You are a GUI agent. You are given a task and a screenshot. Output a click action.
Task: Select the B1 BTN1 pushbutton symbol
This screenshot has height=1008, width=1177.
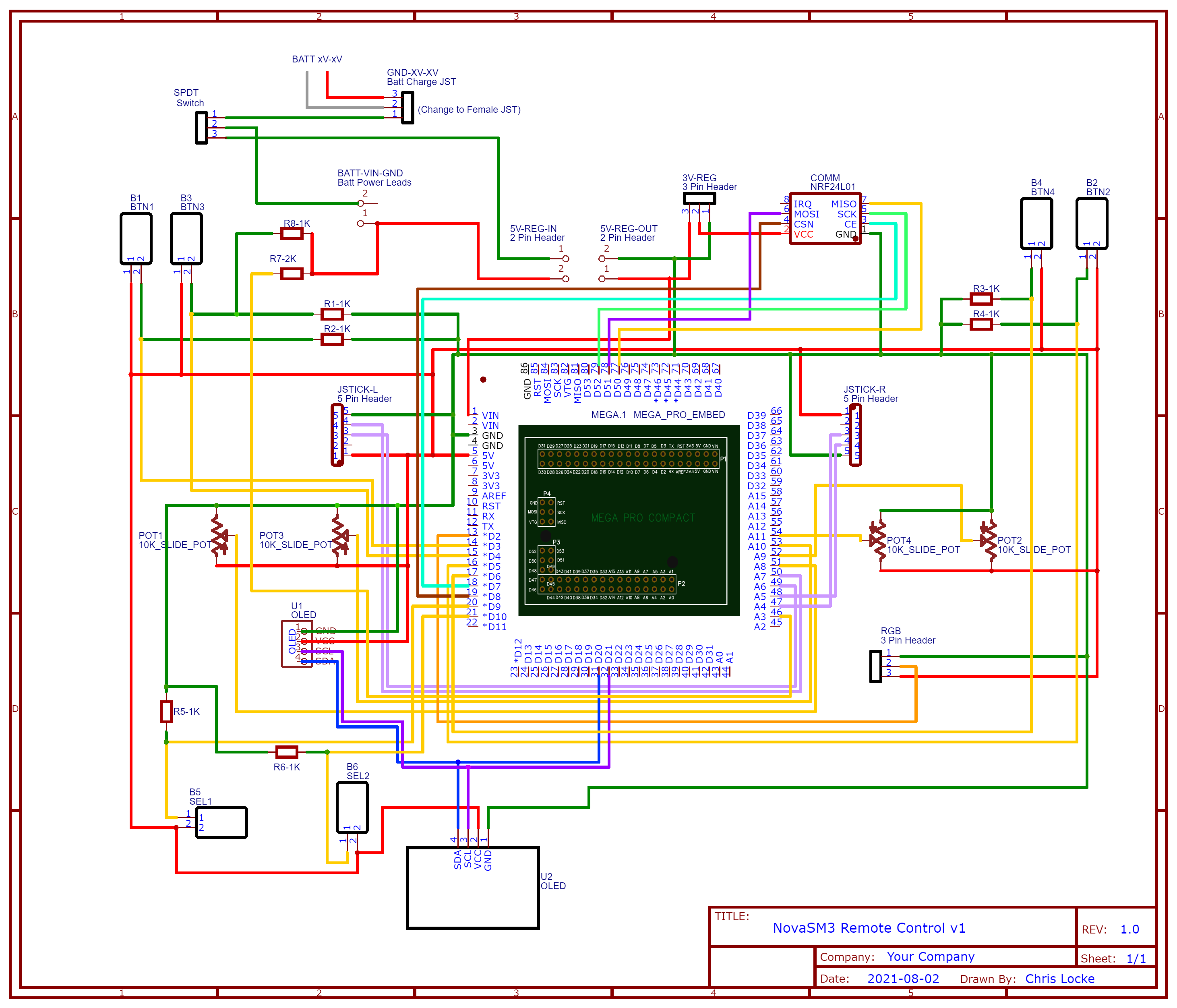pyautogui.click(x=137, y=239)
